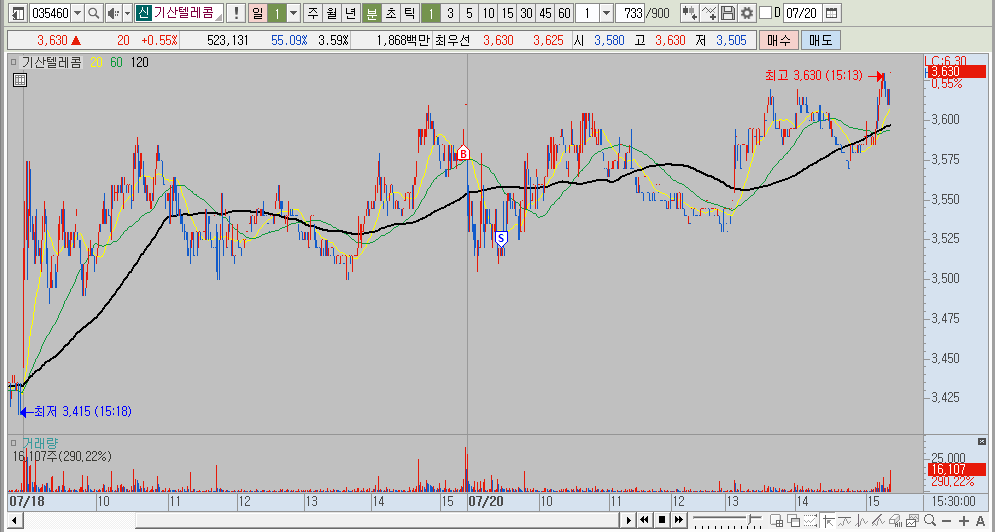Open the calendar date picker icon

(831, 13)
